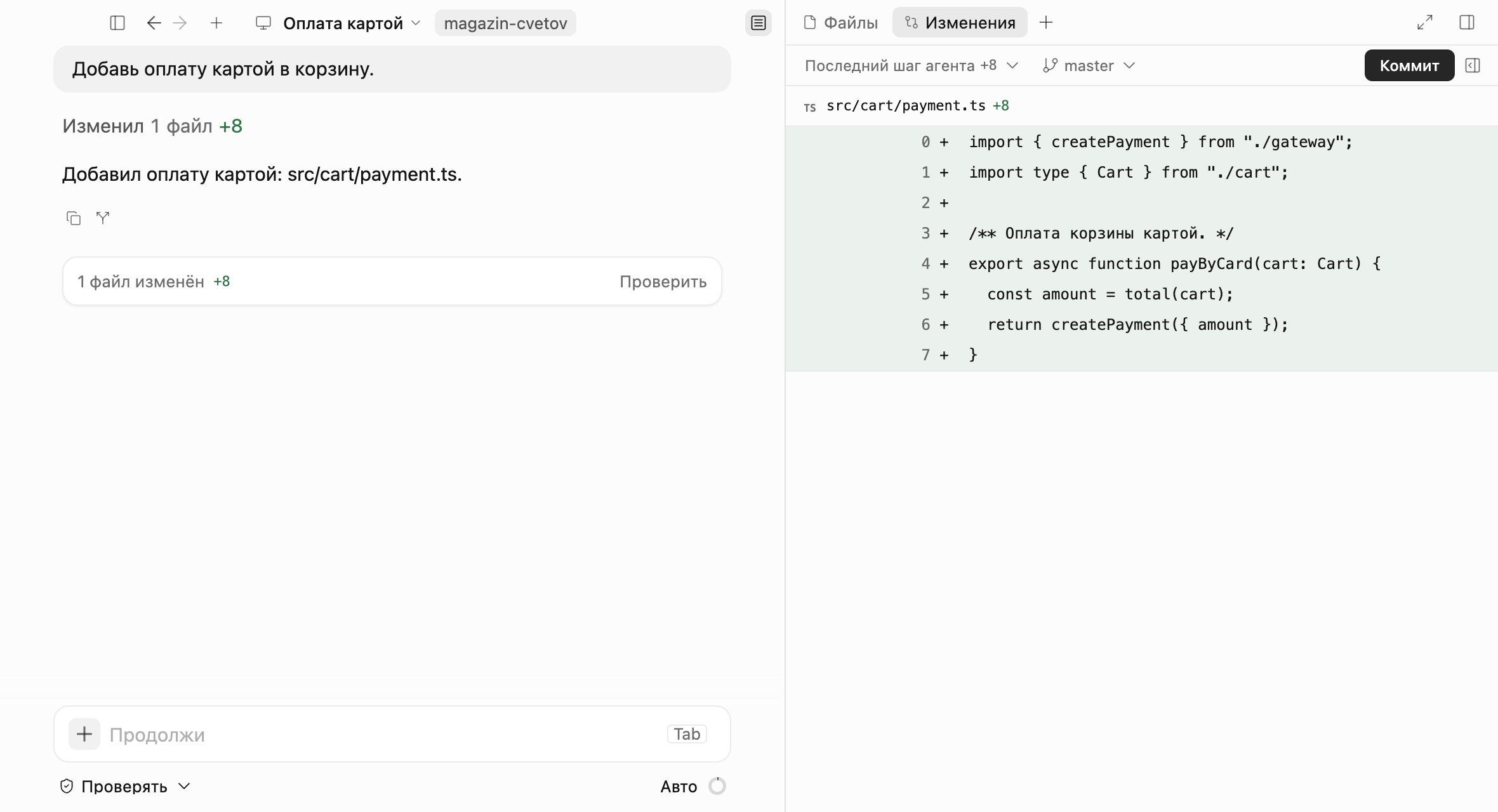The height and width of the screenshot is (812, 1498).
Task: Expand the changes panel to fullscreen
Action: [x=1425, y=23]
